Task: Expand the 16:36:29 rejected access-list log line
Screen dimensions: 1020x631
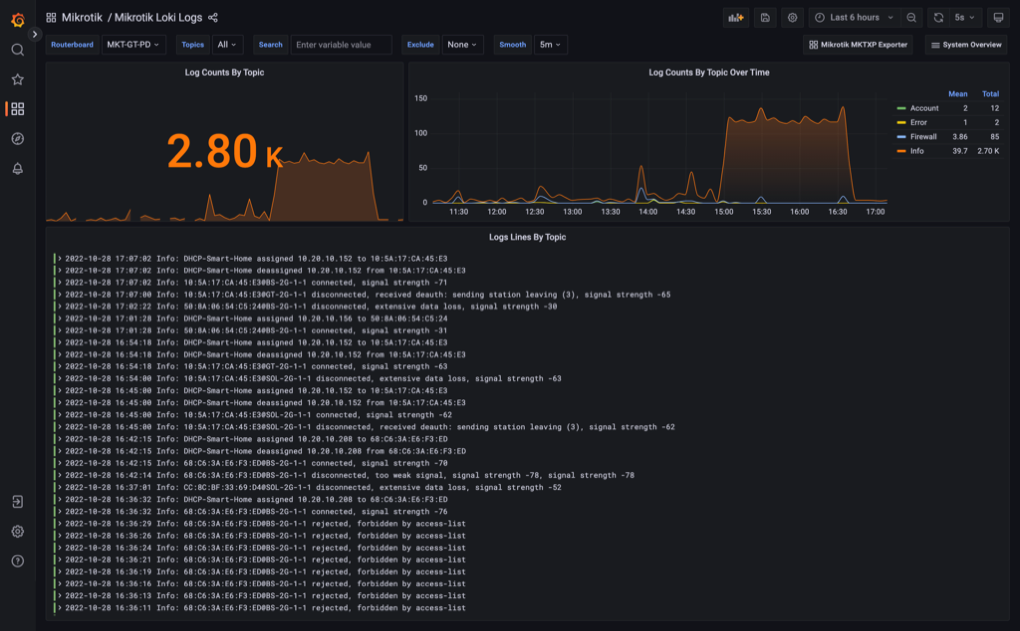Action: (x=59, y=523)
